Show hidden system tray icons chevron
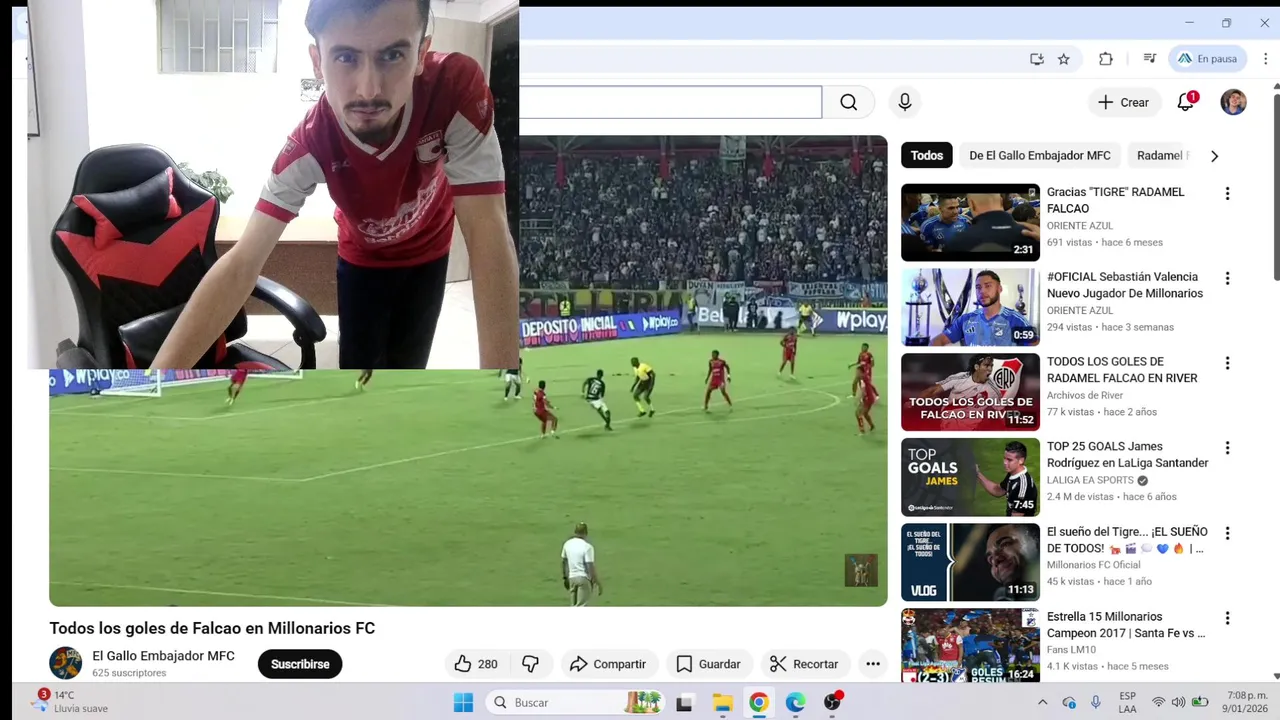This screenshot has width=1280, height=720. click(1042, 703)
